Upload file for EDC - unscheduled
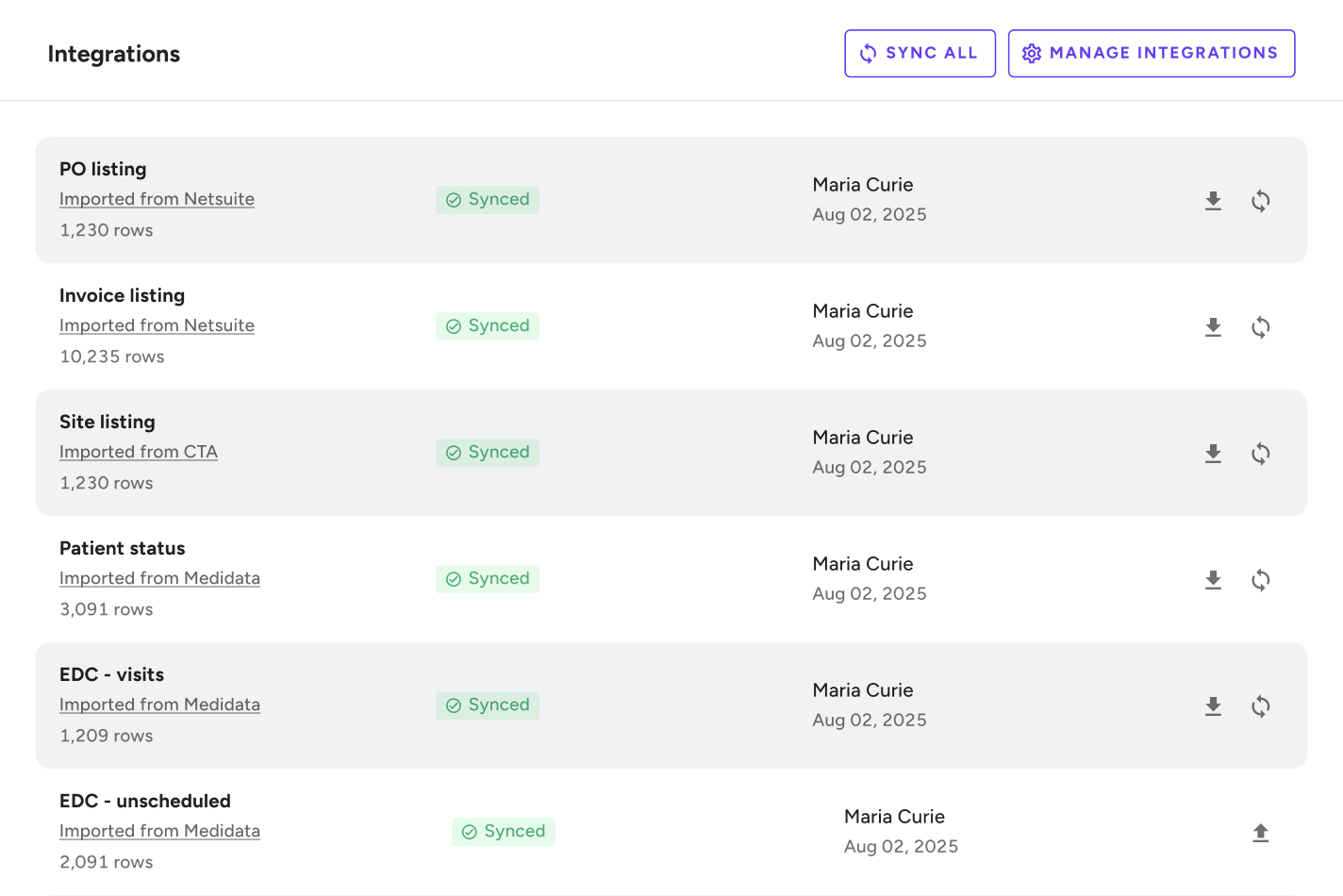Image resolution: width=1343 pixels, height=896 pixels. pyautogui.click(x=1260, y=833)
